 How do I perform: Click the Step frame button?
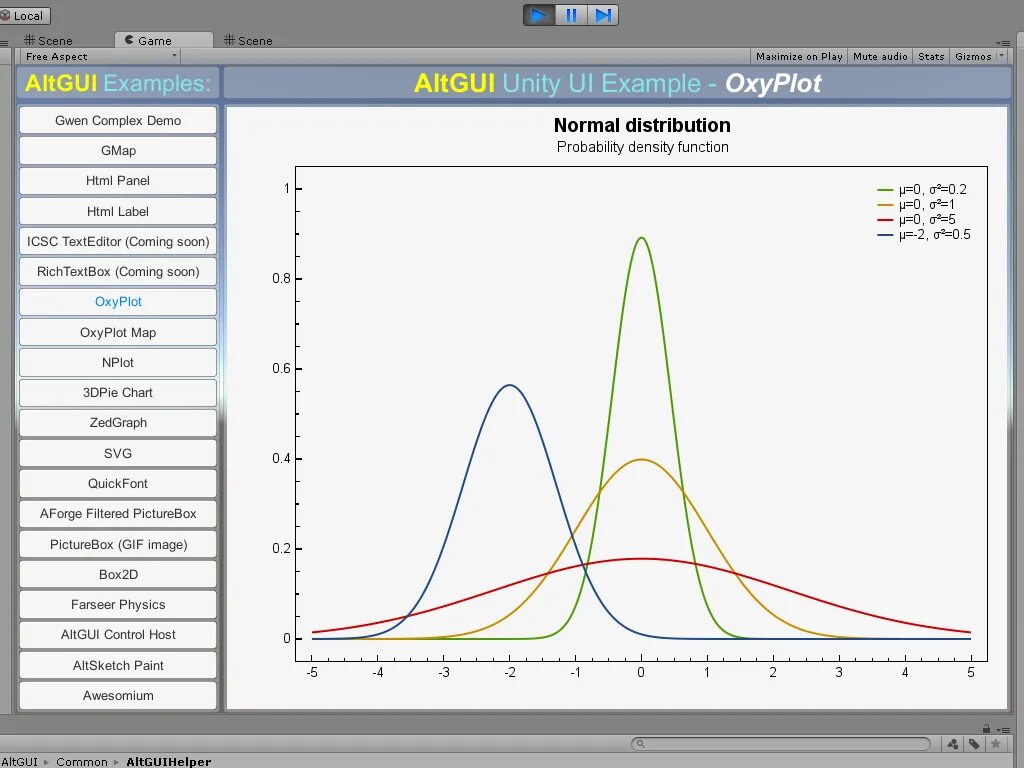603,15
